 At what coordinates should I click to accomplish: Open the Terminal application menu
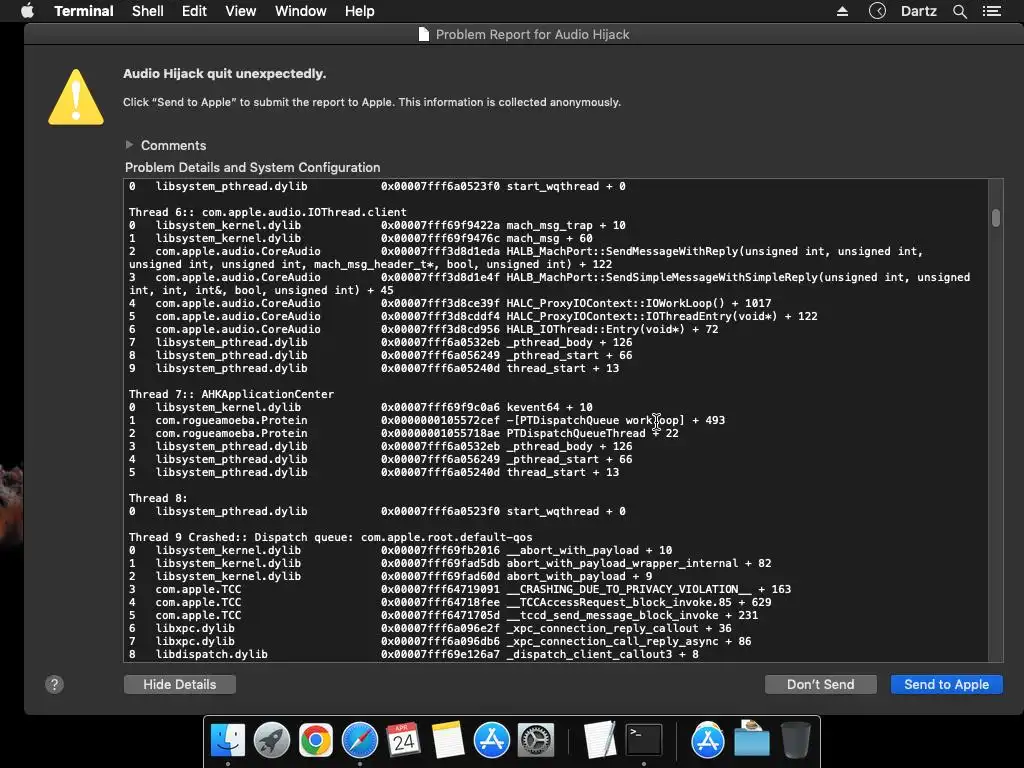[x=84, y=11]
